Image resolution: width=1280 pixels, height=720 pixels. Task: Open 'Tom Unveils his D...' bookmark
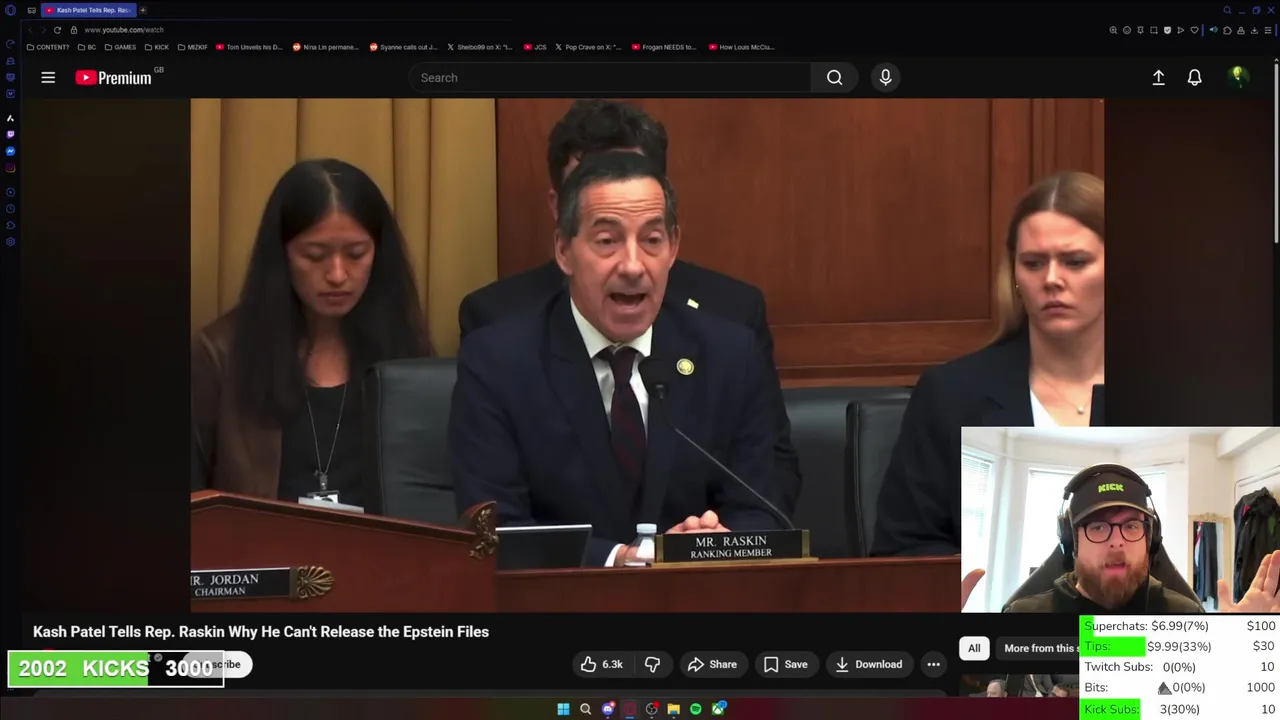coord(249,47)
